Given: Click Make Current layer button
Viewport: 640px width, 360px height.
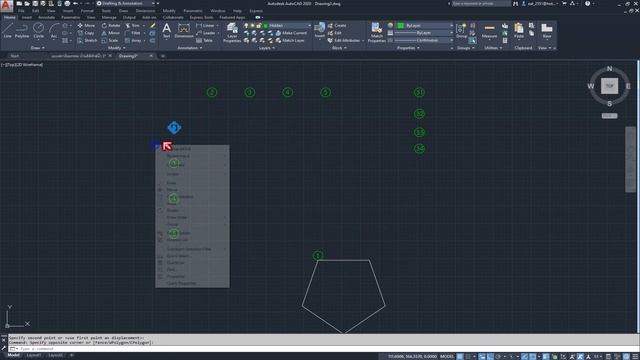Looking at the screenshot, I should [x=291, y=33].
